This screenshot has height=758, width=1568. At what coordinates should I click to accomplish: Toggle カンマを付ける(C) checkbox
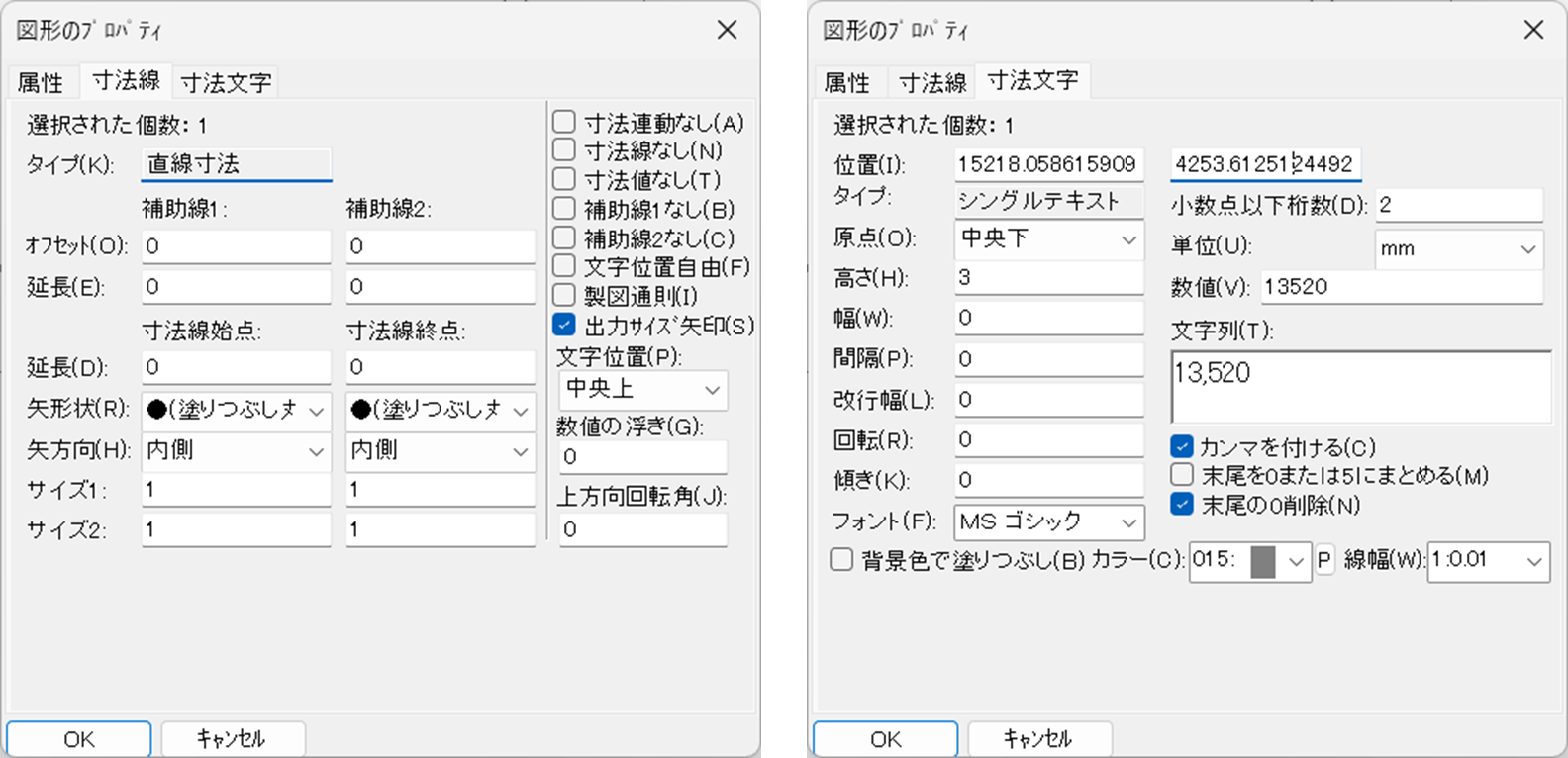(x=1181, y=446)
